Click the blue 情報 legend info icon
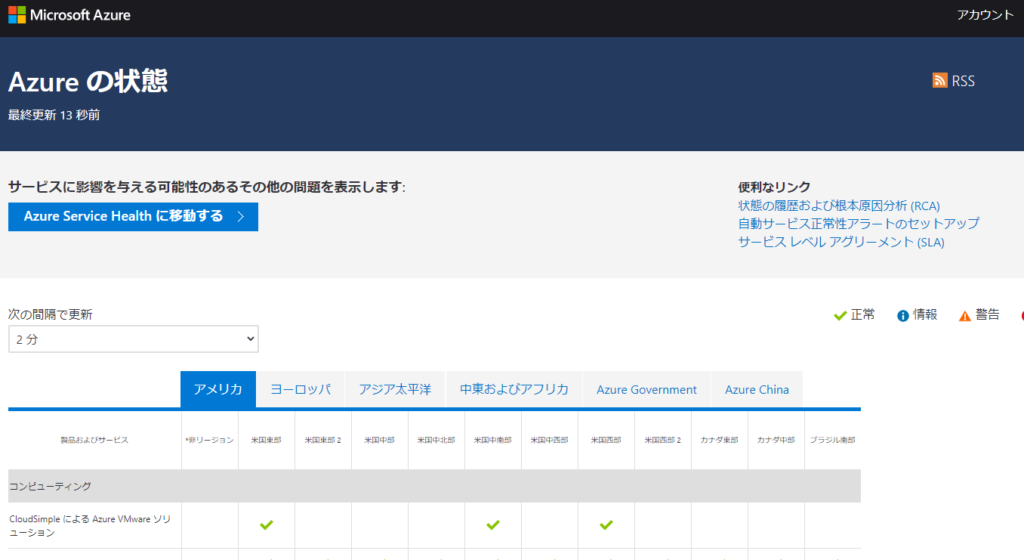This screenshot has height=560, width=1024. [x=903, y=316]
